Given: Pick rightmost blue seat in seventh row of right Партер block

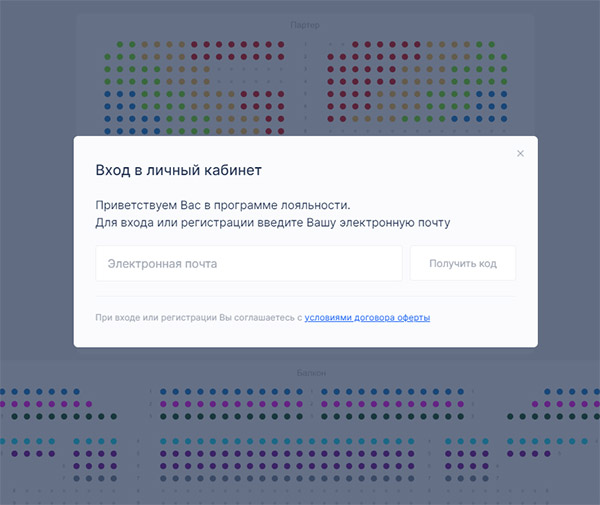Looking at the screenshot, I should pyautogui.click(x=504, y=119).
